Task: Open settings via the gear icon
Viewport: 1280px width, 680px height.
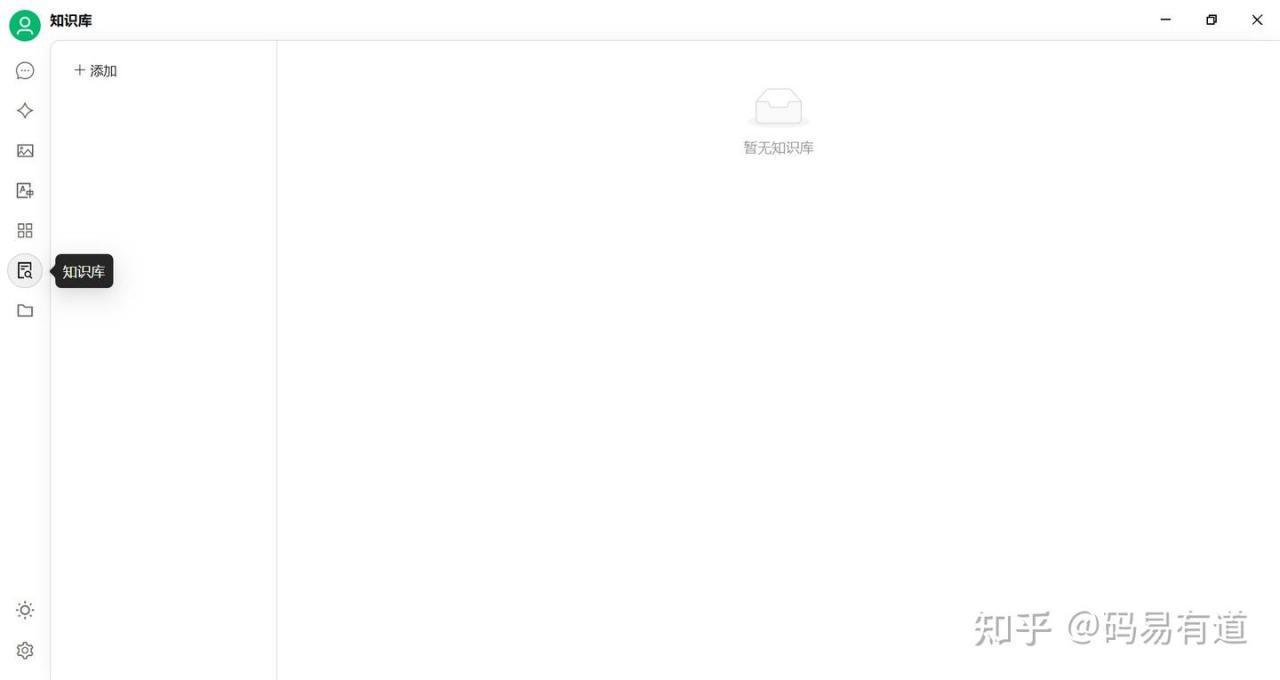Action: coord(25,650)
